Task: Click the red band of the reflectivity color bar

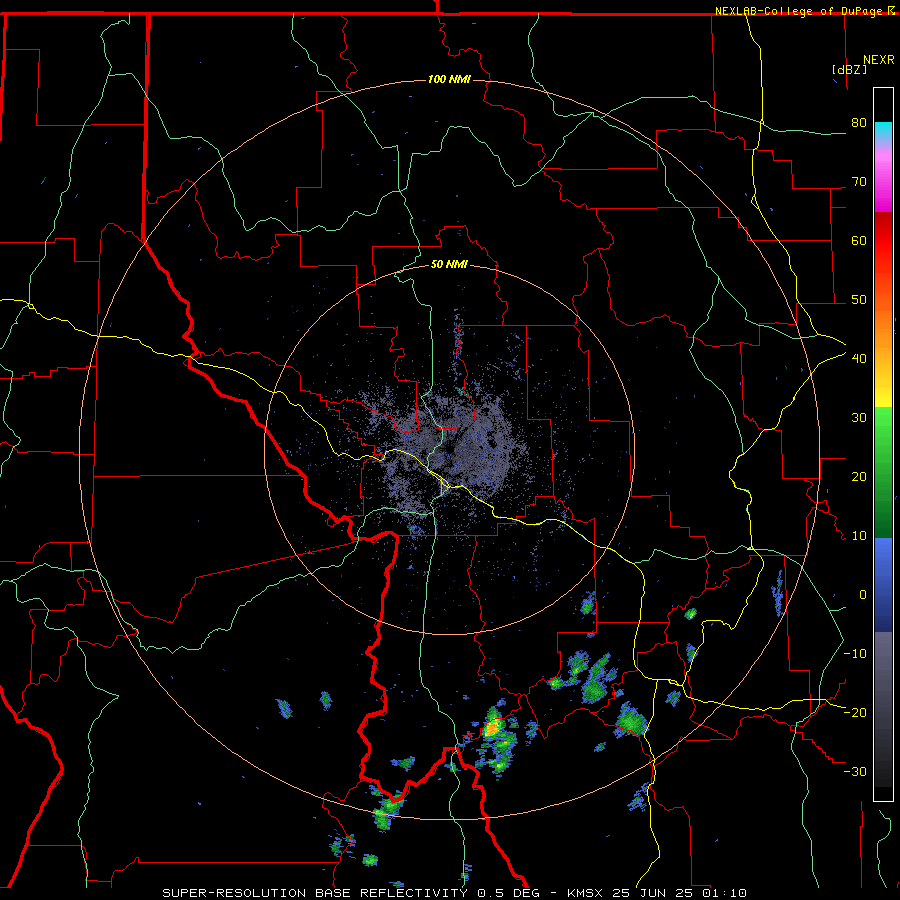Action: tap(883, 241)
